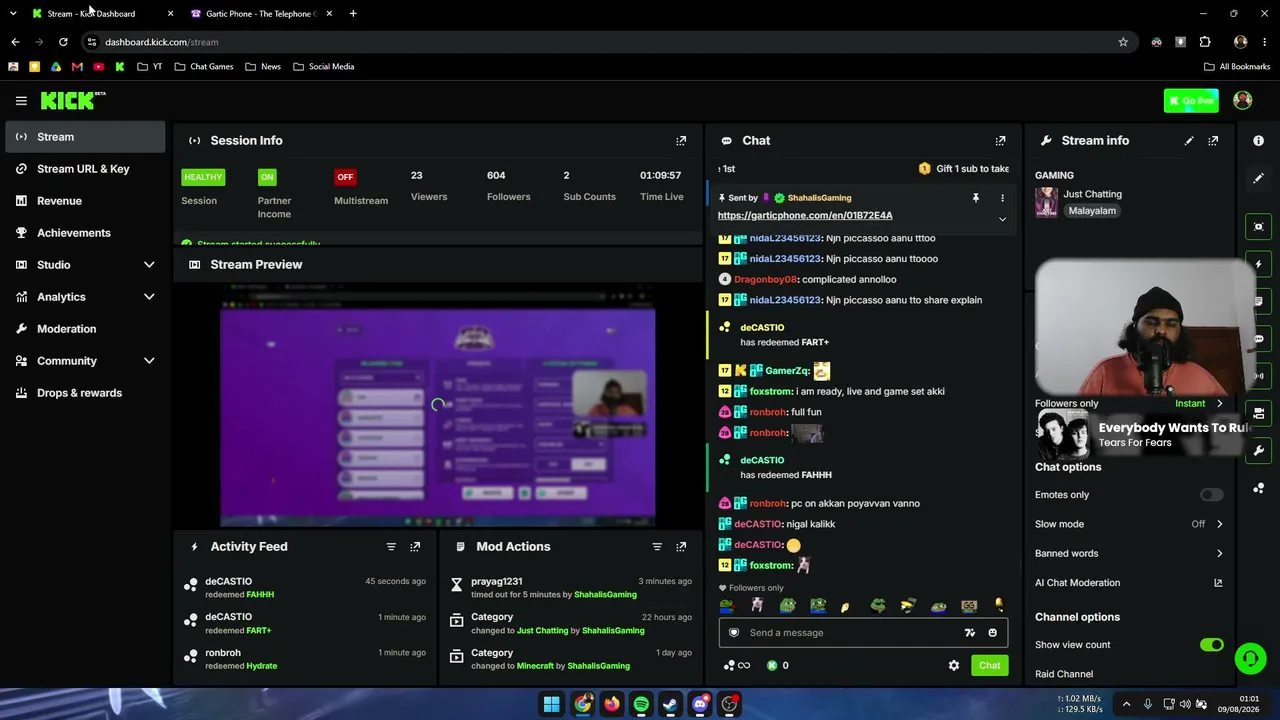The width and height of the screenshot is (1280, 720).
Task: Toggle Show view count switch
Action: (x=1211, y=645)
